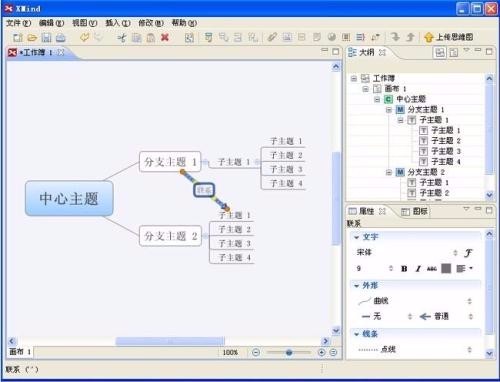Screen dimensions: 500x382
Task: Click the green drill-down arrow icon
Action: pyautogui.click(x=395, y=37)
